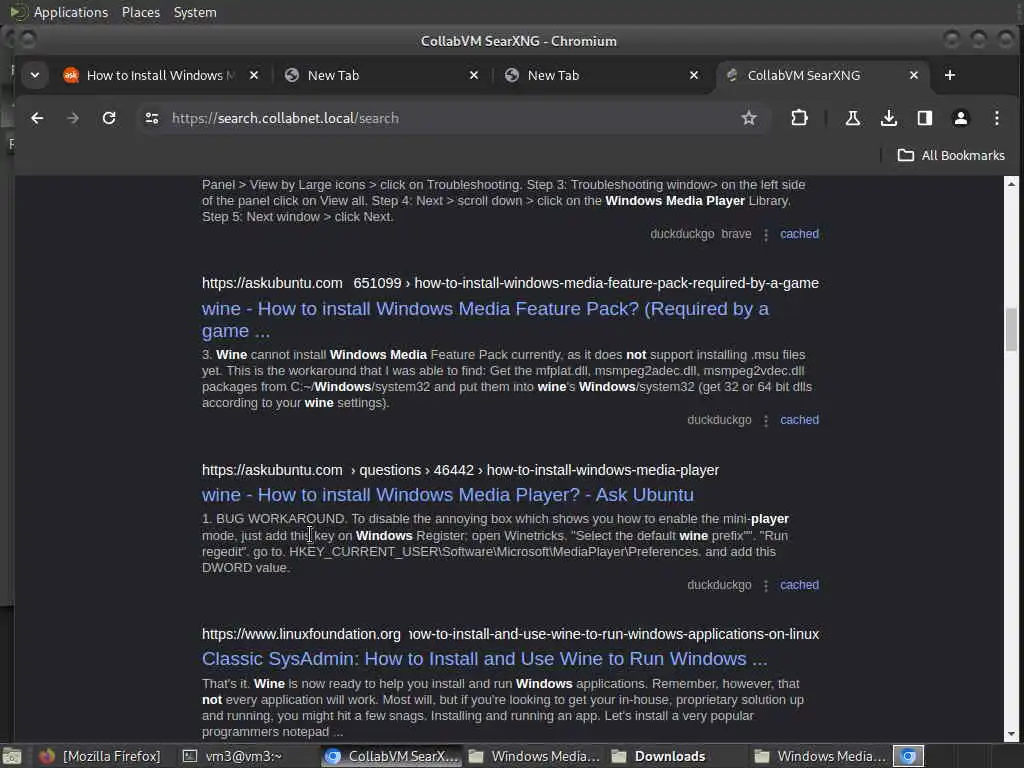Open Chrome Labs flask icon
The width and height of the screenshot is (1024, 768).
coord(852,118)
